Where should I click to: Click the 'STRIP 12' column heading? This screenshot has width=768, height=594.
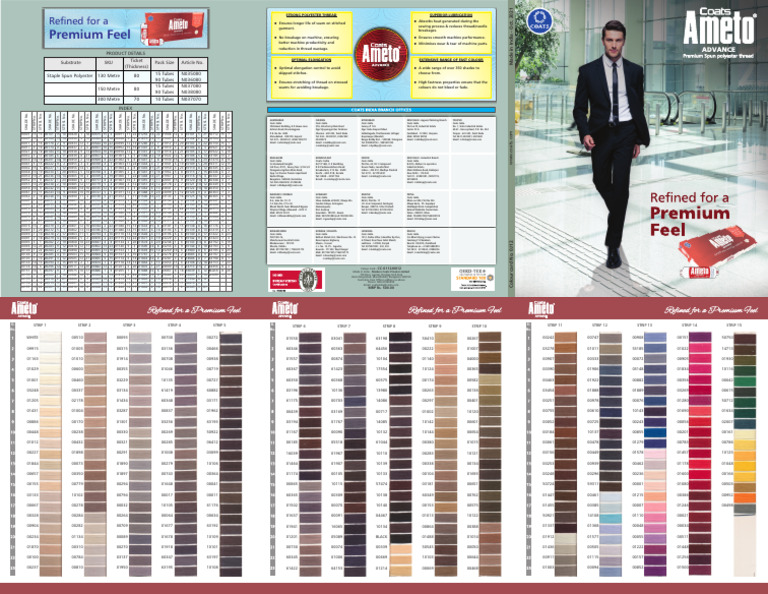[600, 325]
